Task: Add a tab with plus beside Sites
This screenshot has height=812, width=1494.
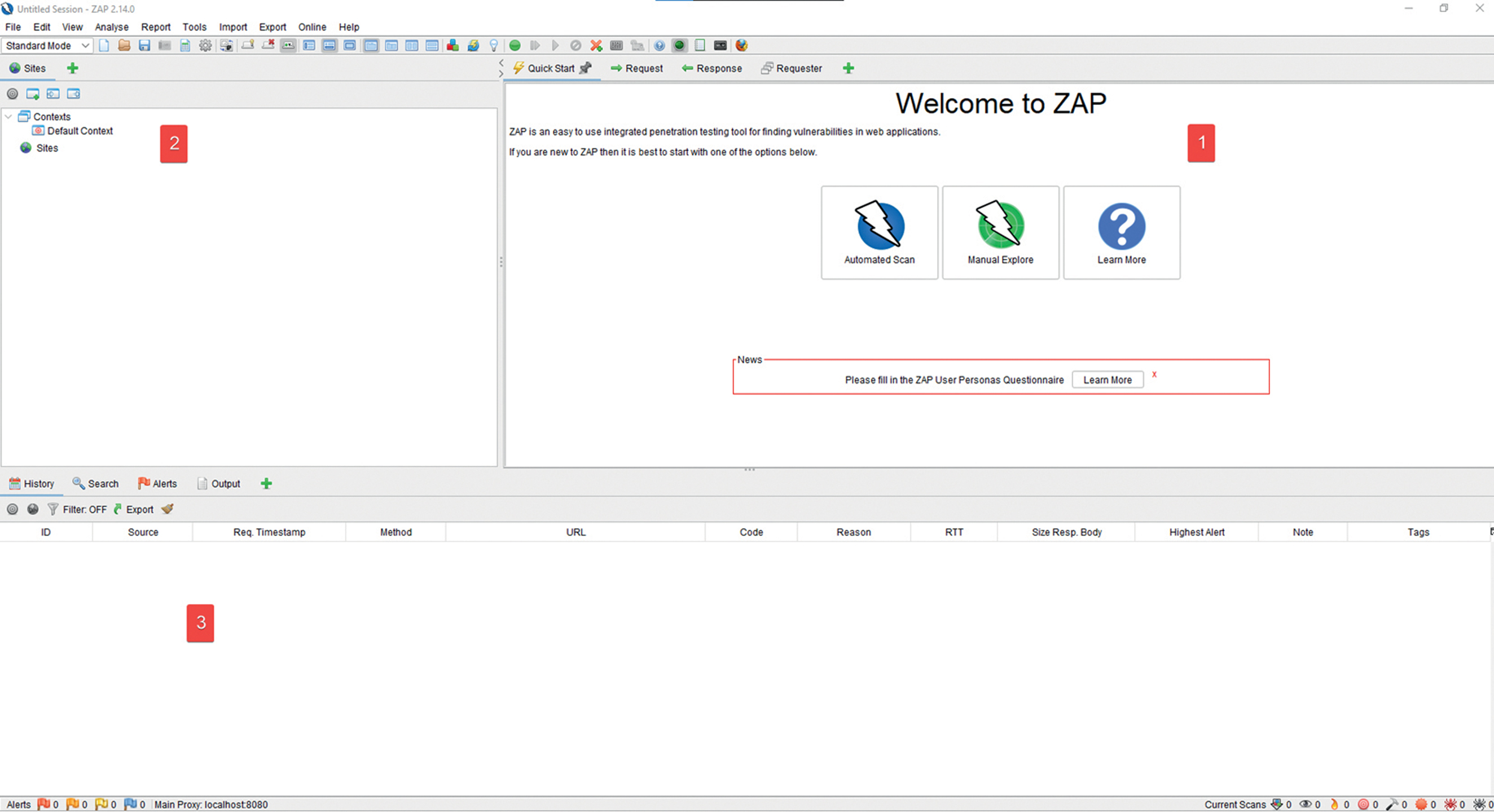Action: (x=72, y=68)
